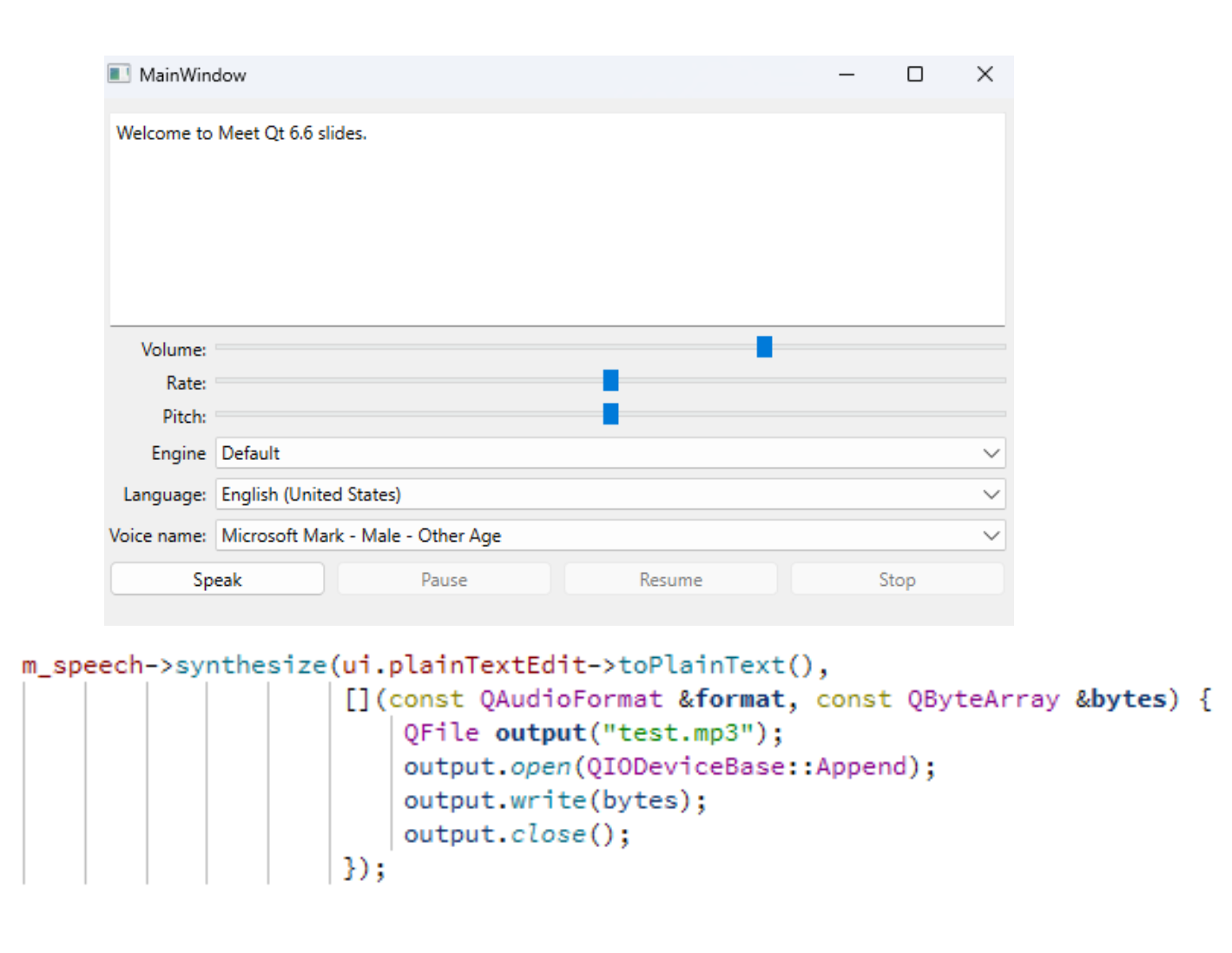Viewport: 1232px width, 953px height.
Task: Click the QFile output("test.mp3") code line
Action: 593,733
